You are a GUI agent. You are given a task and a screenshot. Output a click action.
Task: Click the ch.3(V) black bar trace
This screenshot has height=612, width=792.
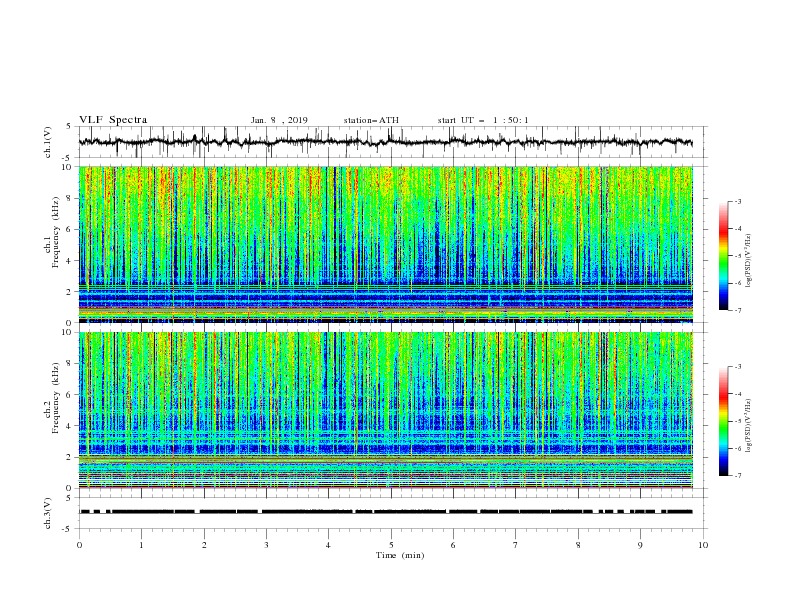(386, 512)
